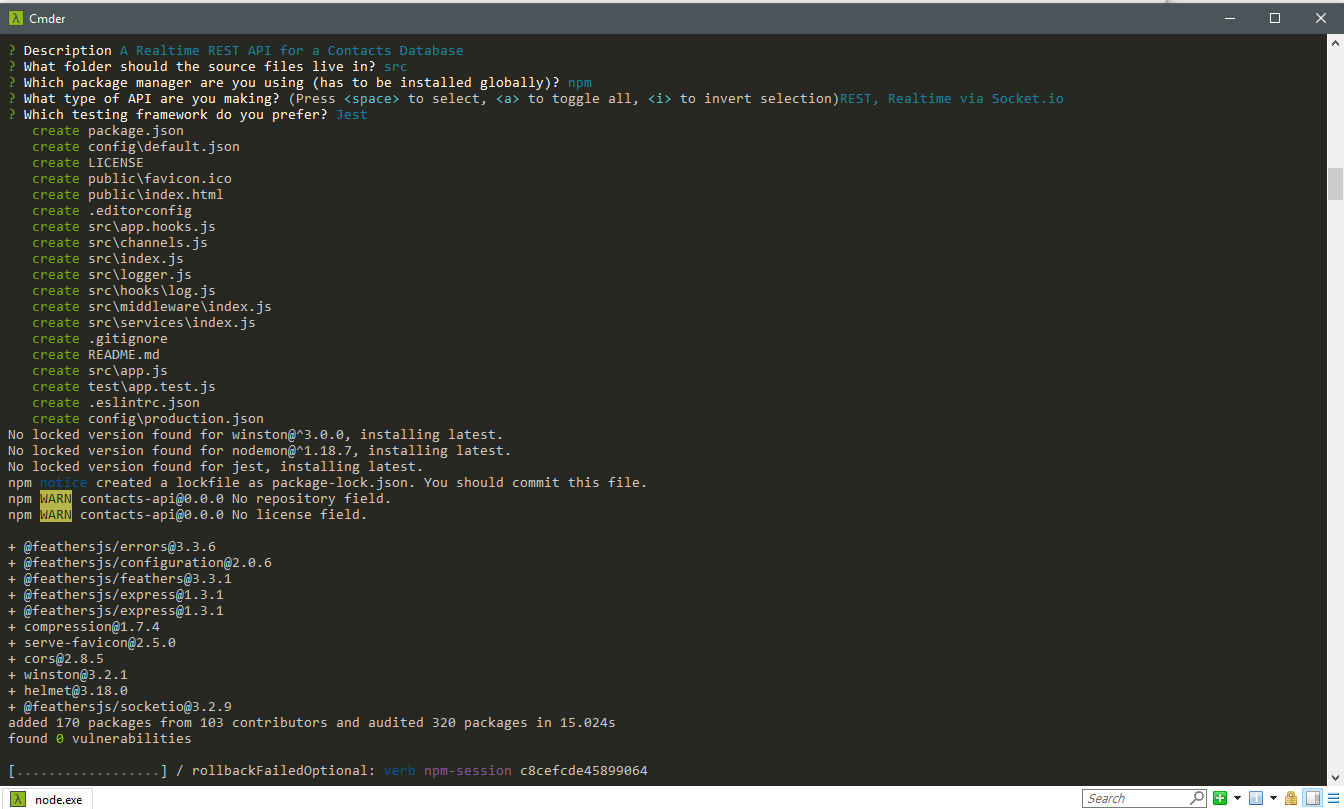Viewport: 1344px width, 809px height.
Task: Click the 'cors@2.8.5' line
Action: coord(56,659)
